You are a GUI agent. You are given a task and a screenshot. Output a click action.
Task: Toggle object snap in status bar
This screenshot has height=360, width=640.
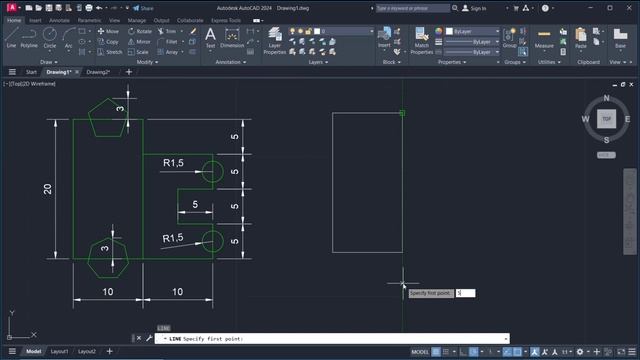click(517, 351)
